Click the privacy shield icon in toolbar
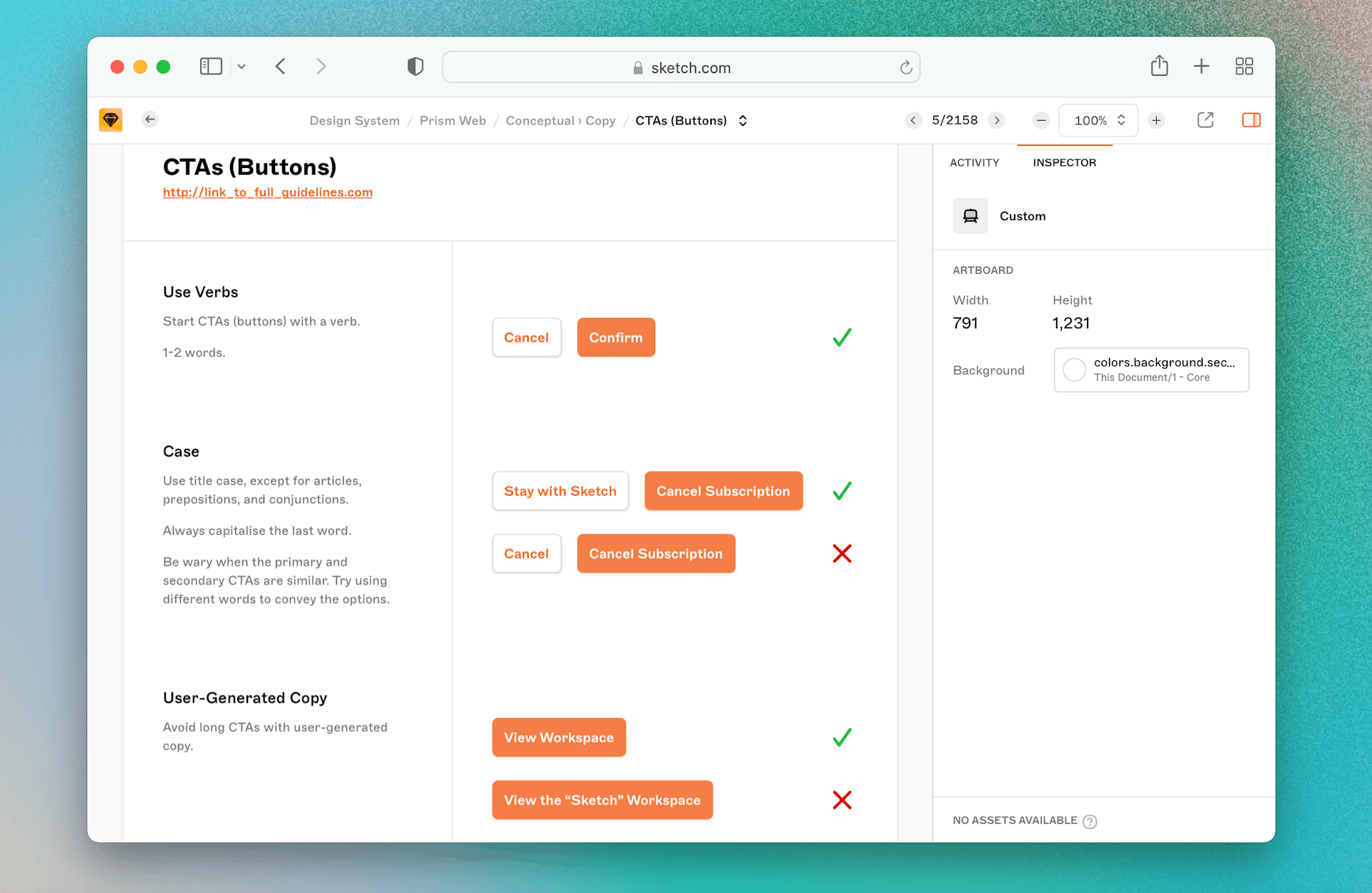This screenshot has height=893, width=1372. pyautogui.click(x=414, y=66)
